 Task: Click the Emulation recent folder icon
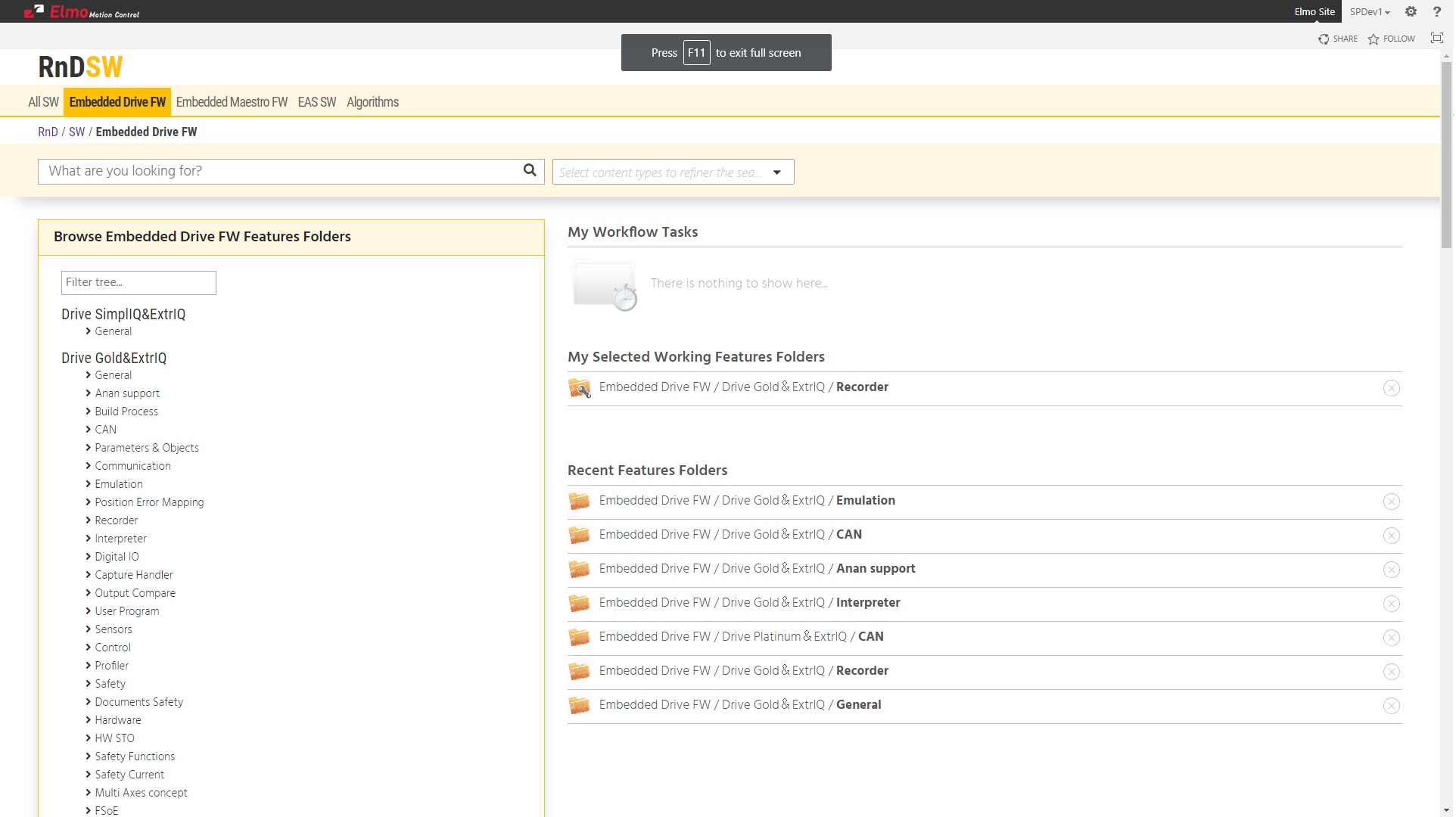click(x=579, y=501)
